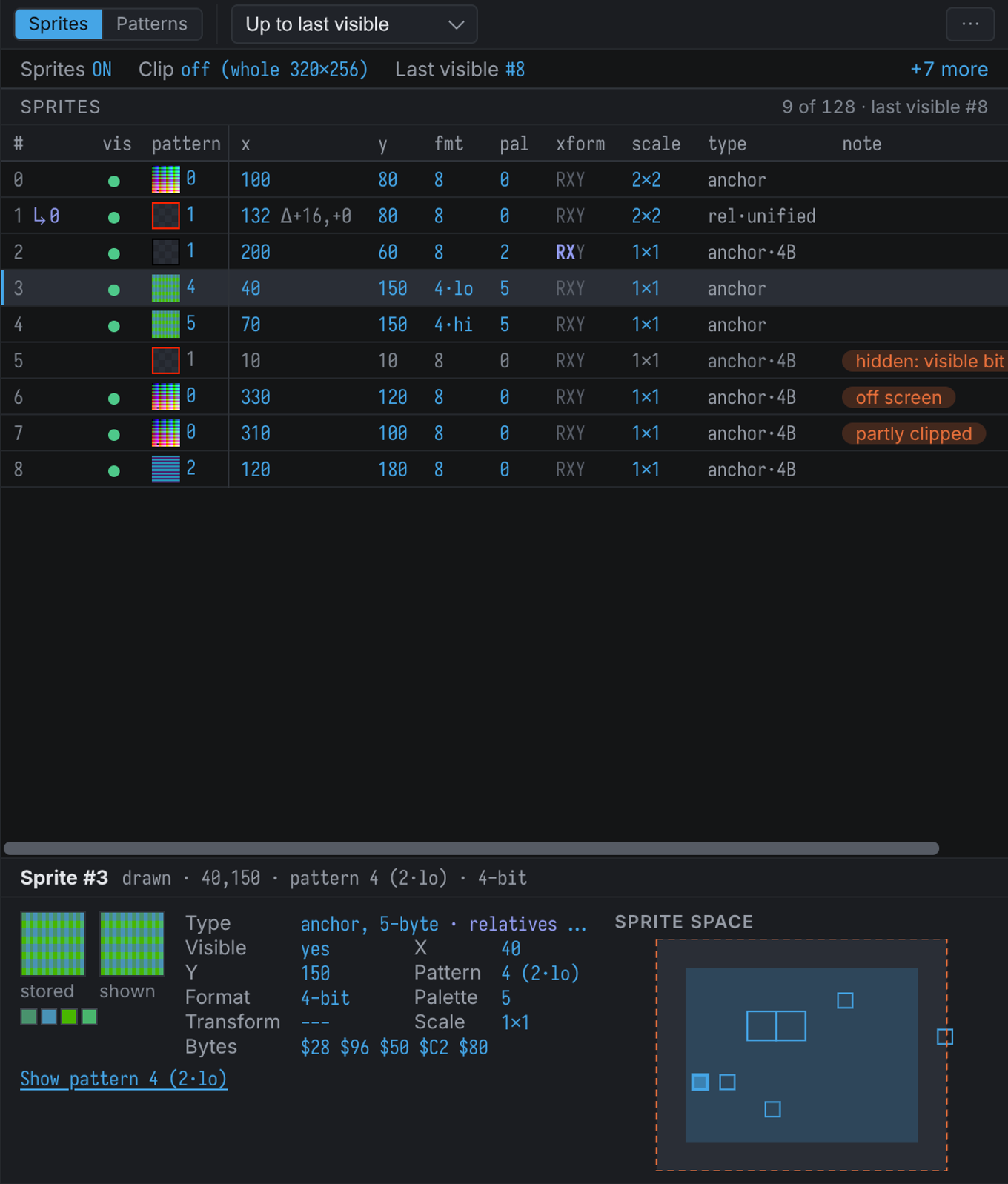Pick the first palette swatch under stored
Screen dimensions: 1008x1184
click(x=29, y=1017)
